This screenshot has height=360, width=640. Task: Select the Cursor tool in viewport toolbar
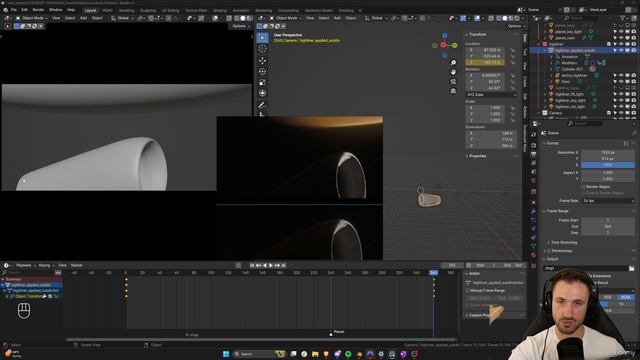point(262,49)
